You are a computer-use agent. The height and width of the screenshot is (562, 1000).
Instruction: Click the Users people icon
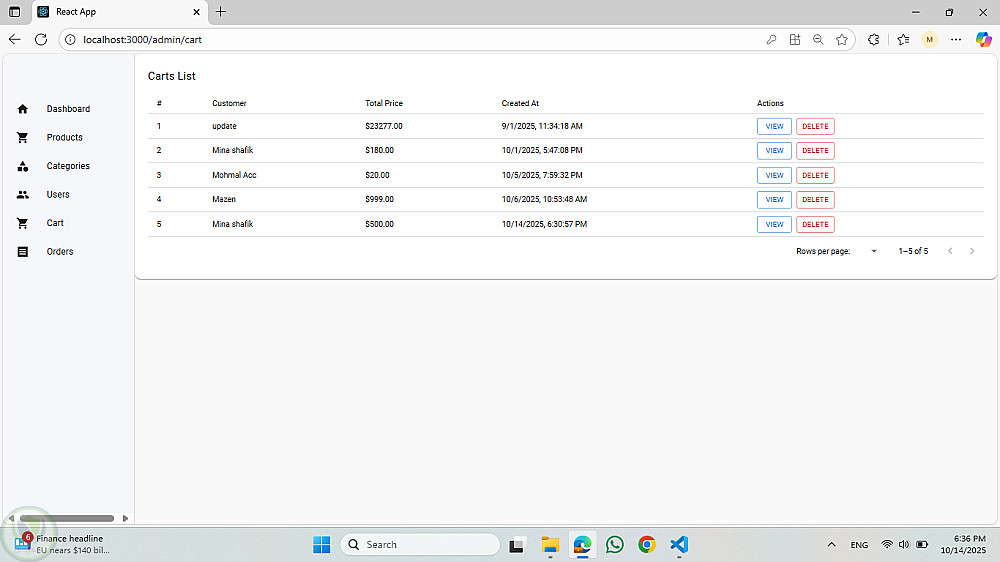22,195
